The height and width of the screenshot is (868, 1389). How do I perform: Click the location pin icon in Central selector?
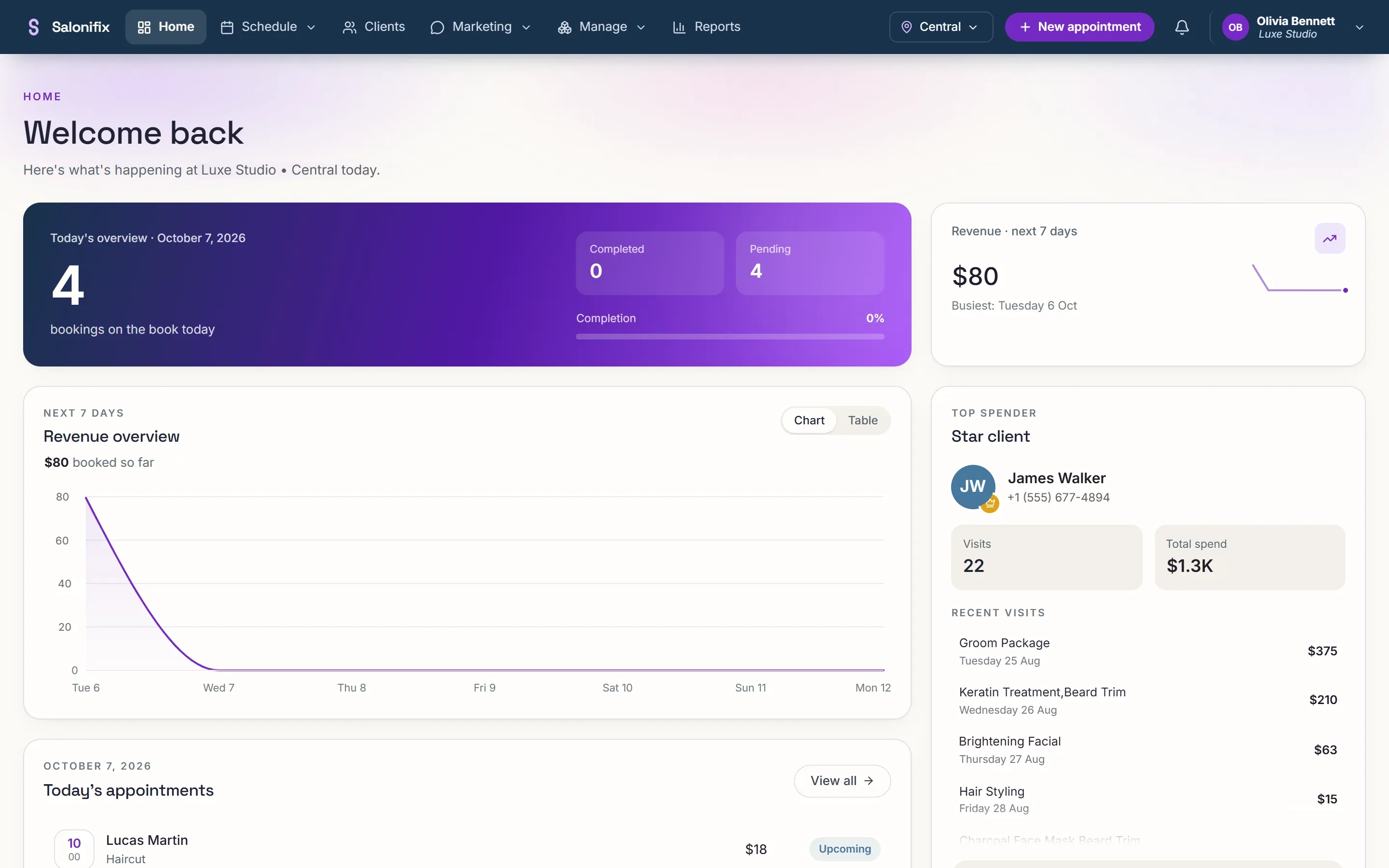pos(906,27)
